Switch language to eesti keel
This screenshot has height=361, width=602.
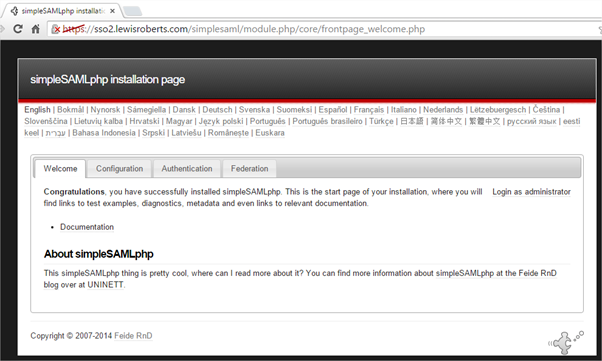(571, 121)
